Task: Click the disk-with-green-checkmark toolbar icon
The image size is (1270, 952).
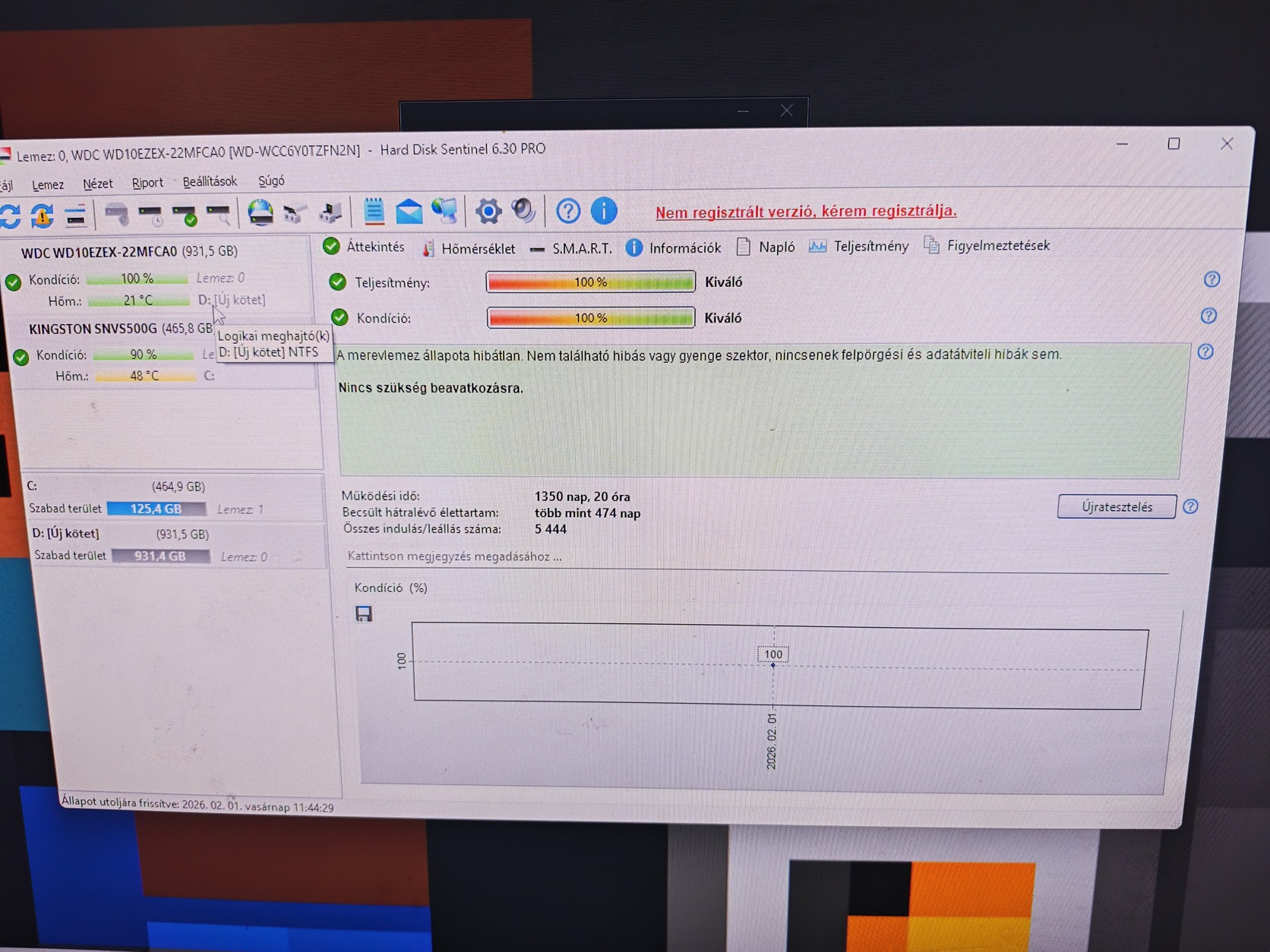Action: pos(185,215)
